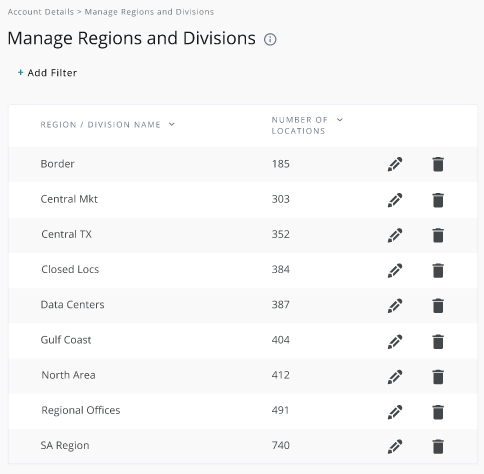Edit the Gulf Coast region
This screenshot has height=474, width=484.
(395, 341)
